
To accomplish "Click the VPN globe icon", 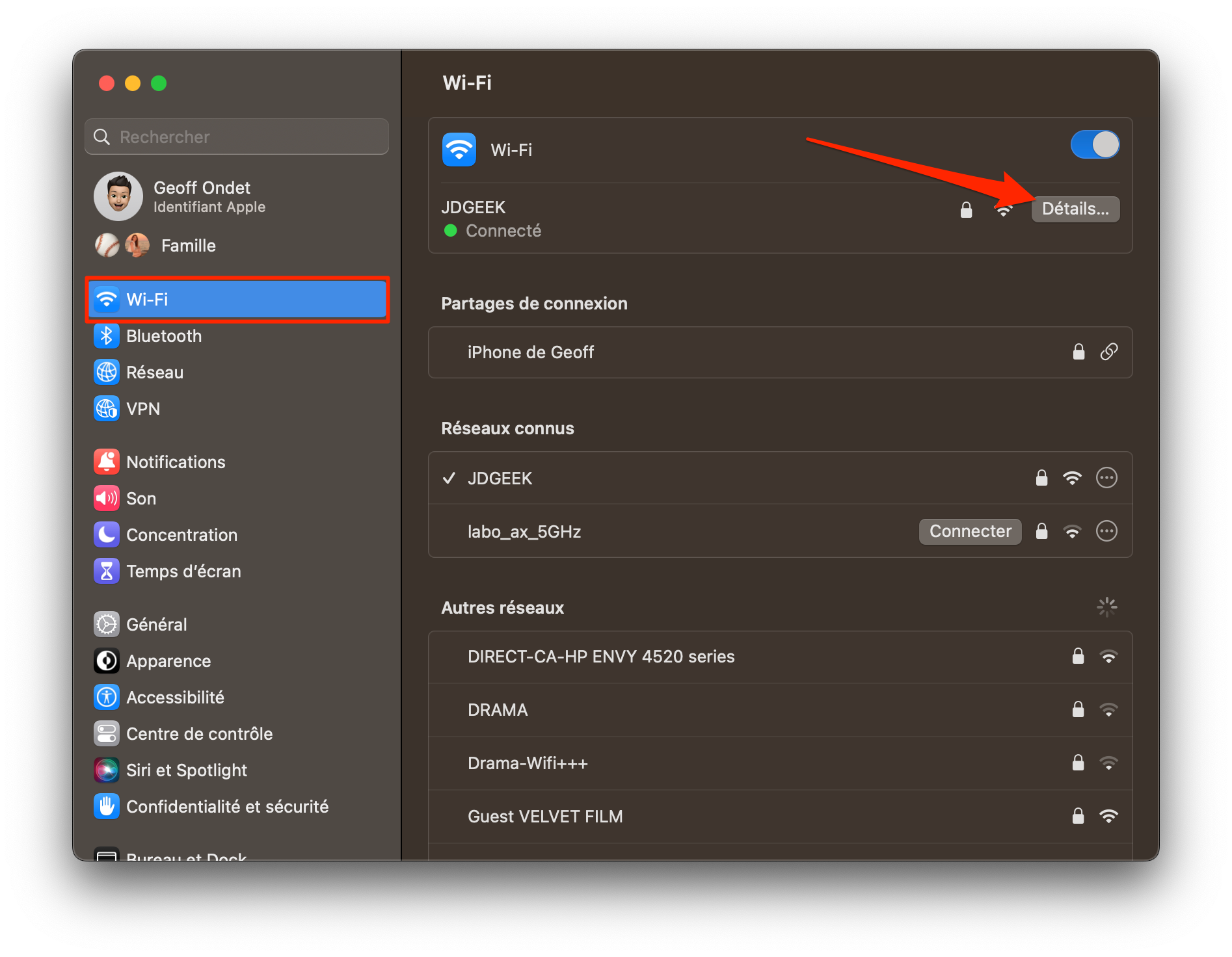I will pos(107,408).
